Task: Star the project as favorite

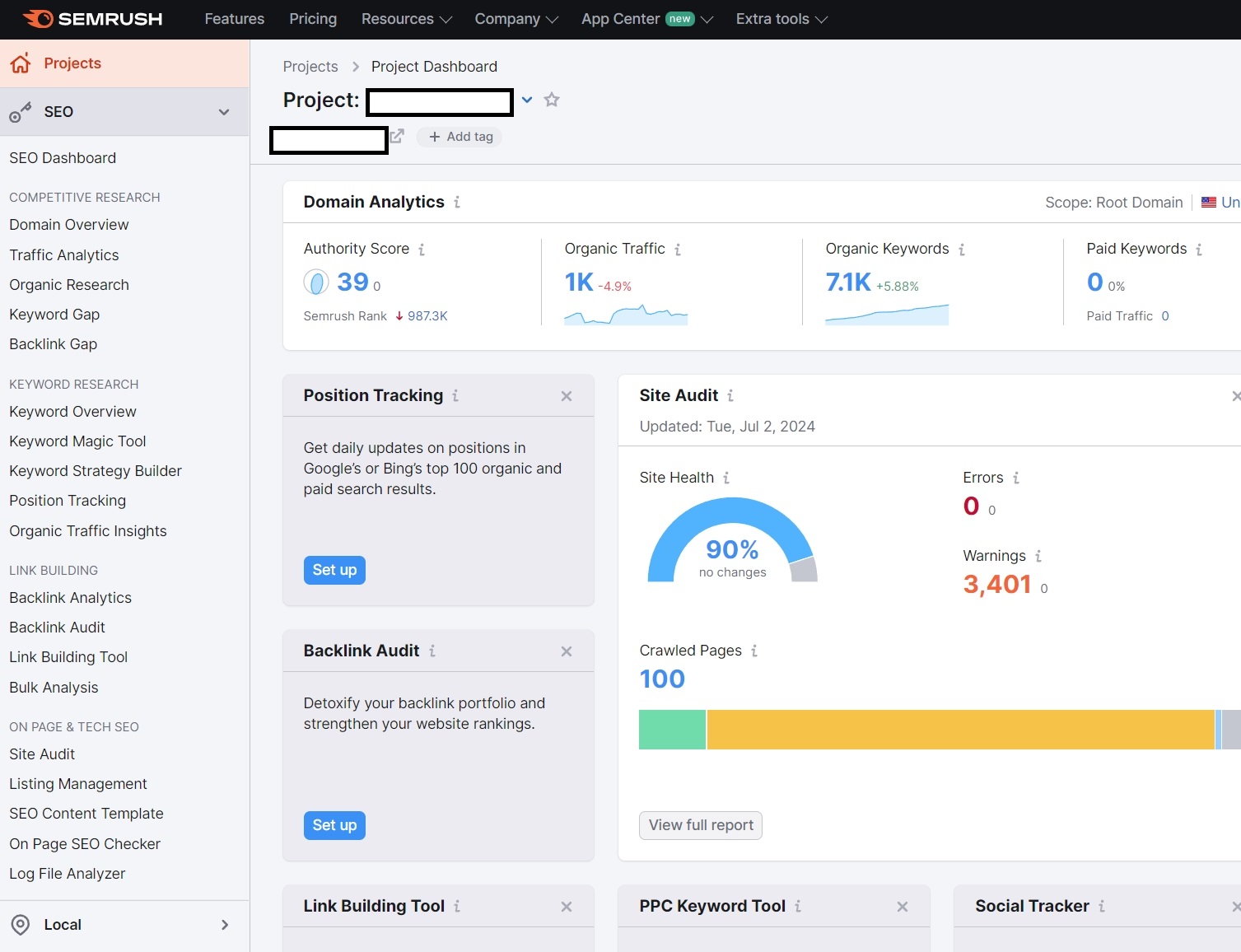Action: tap(552, 100)
